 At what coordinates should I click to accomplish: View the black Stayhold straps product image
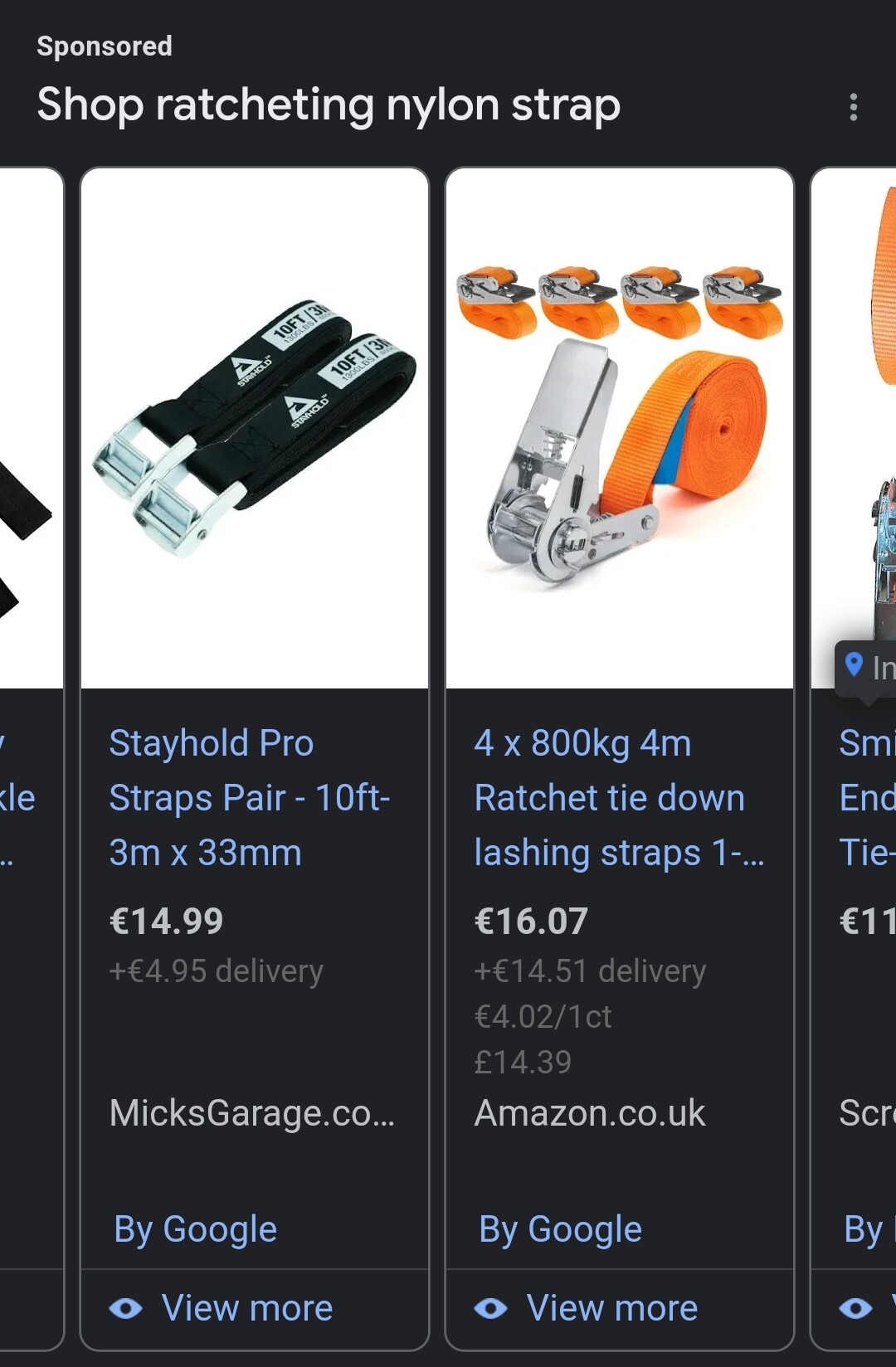[255, 429]
